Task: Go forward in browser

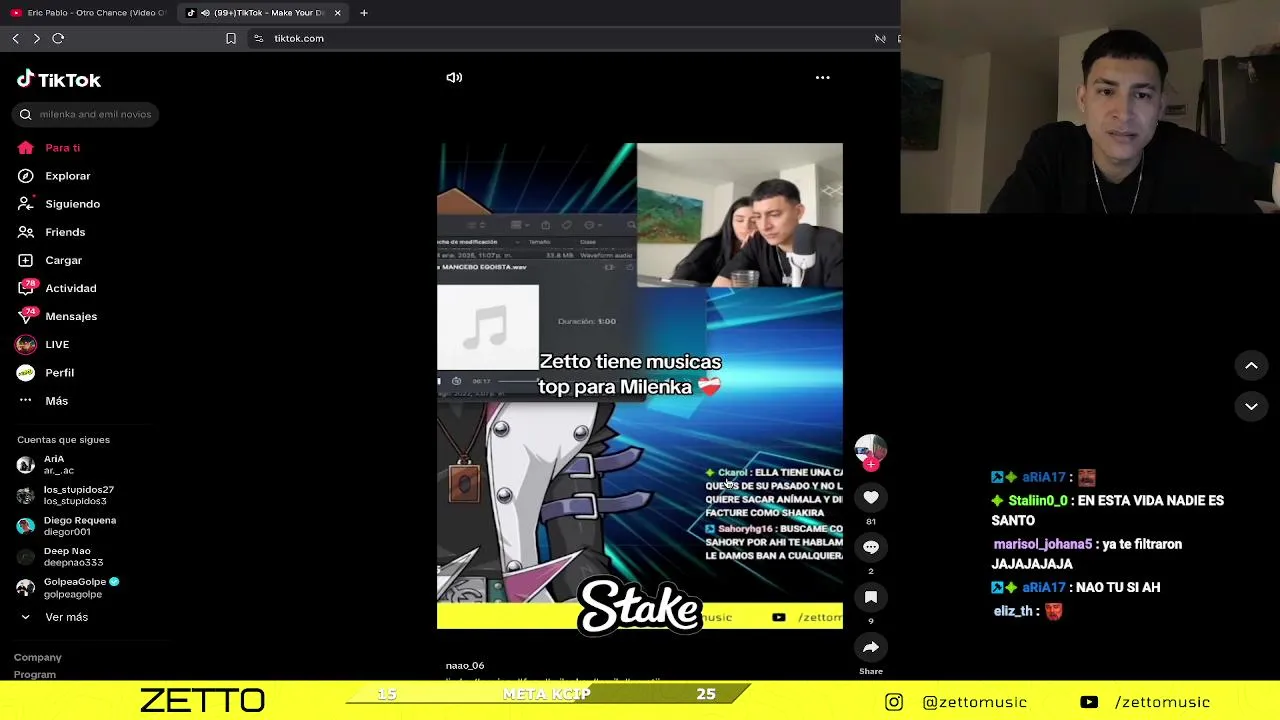Action: coord(36,38)
